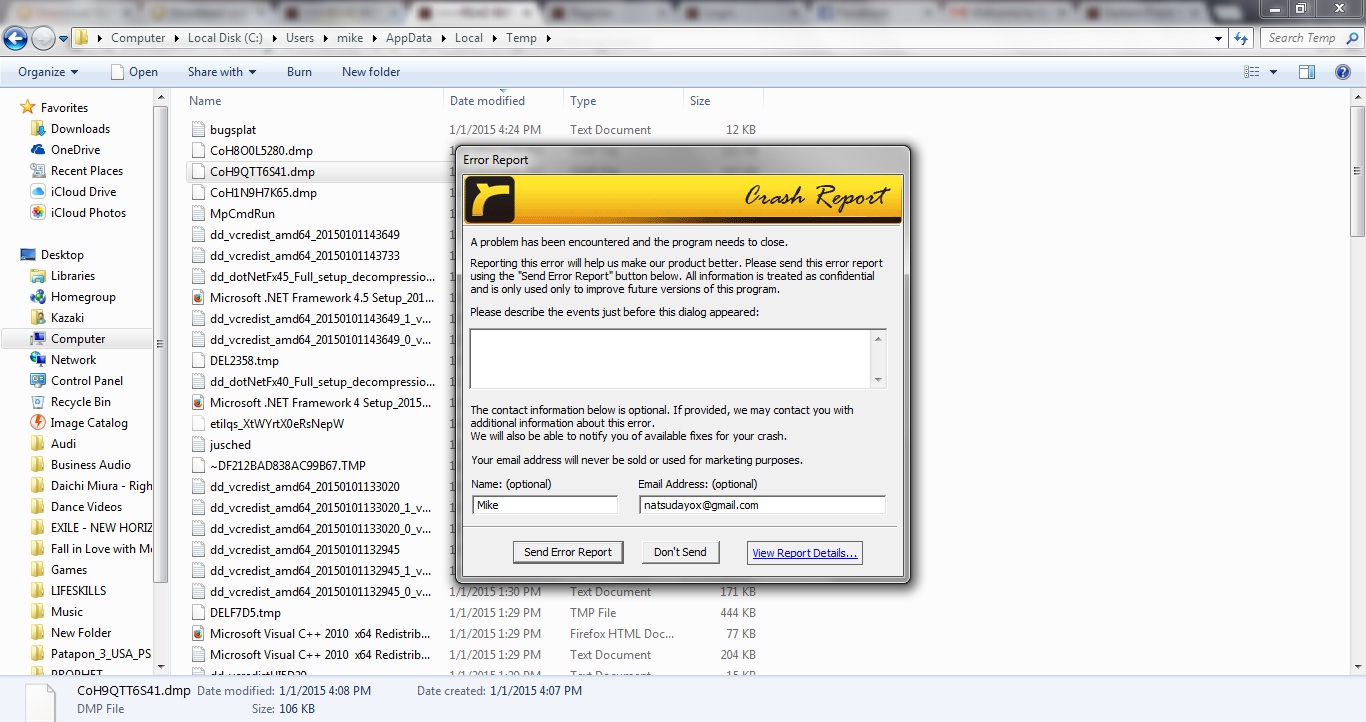Select CoH8O0L5280.dmp file

262,151
